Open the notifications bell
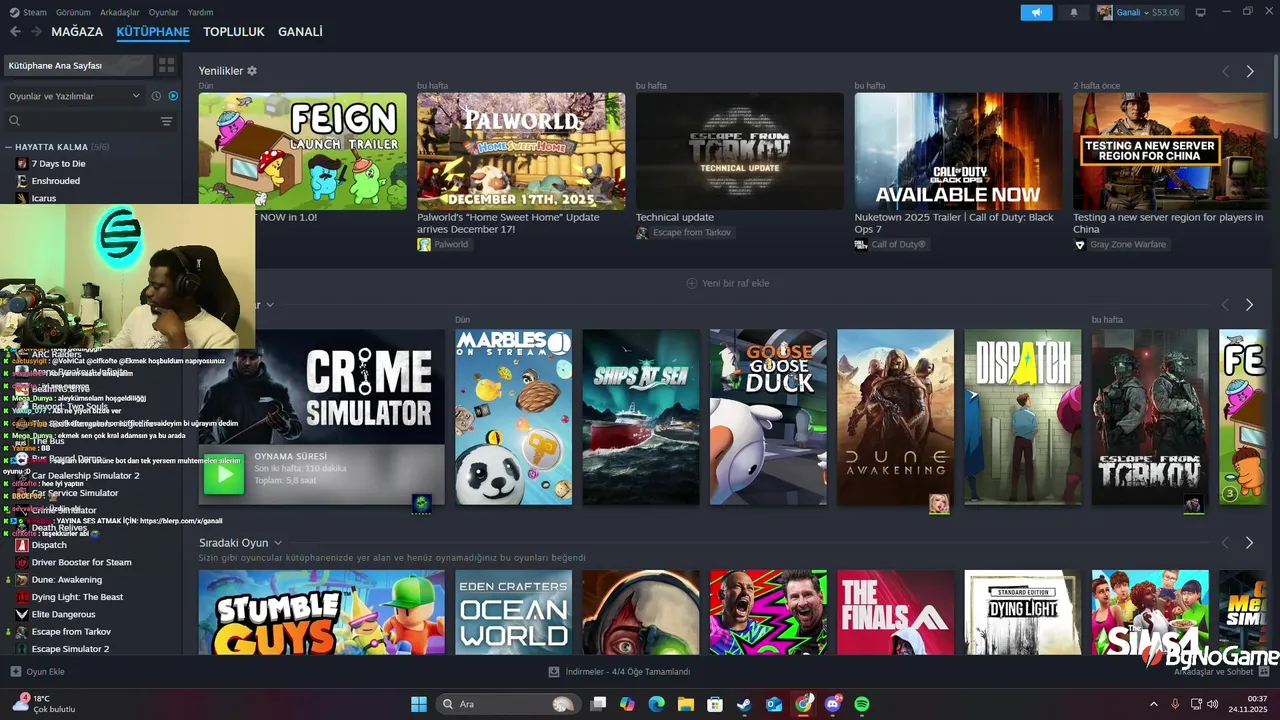This screenshot has width=1280, height=720. [x=1074, y=12]
